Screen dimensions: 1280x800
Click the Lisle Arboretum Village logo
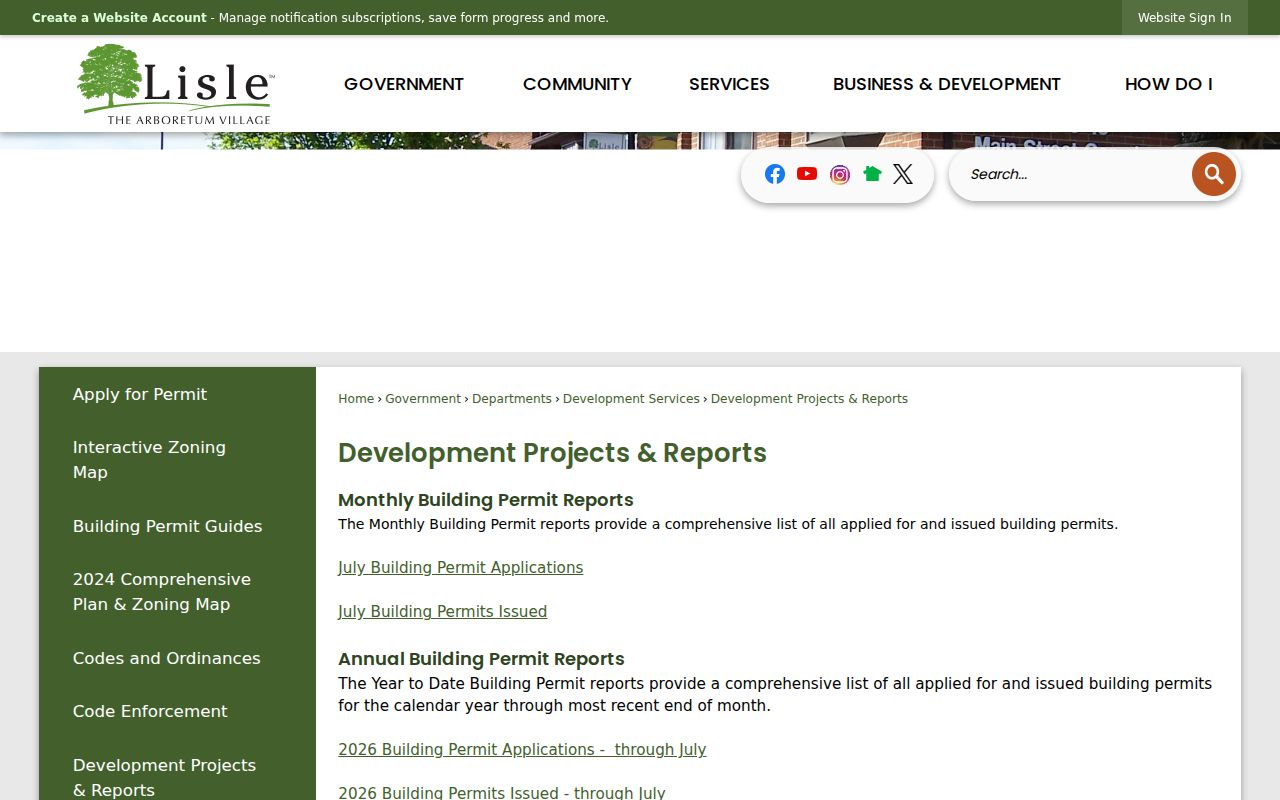pos(175,84)
